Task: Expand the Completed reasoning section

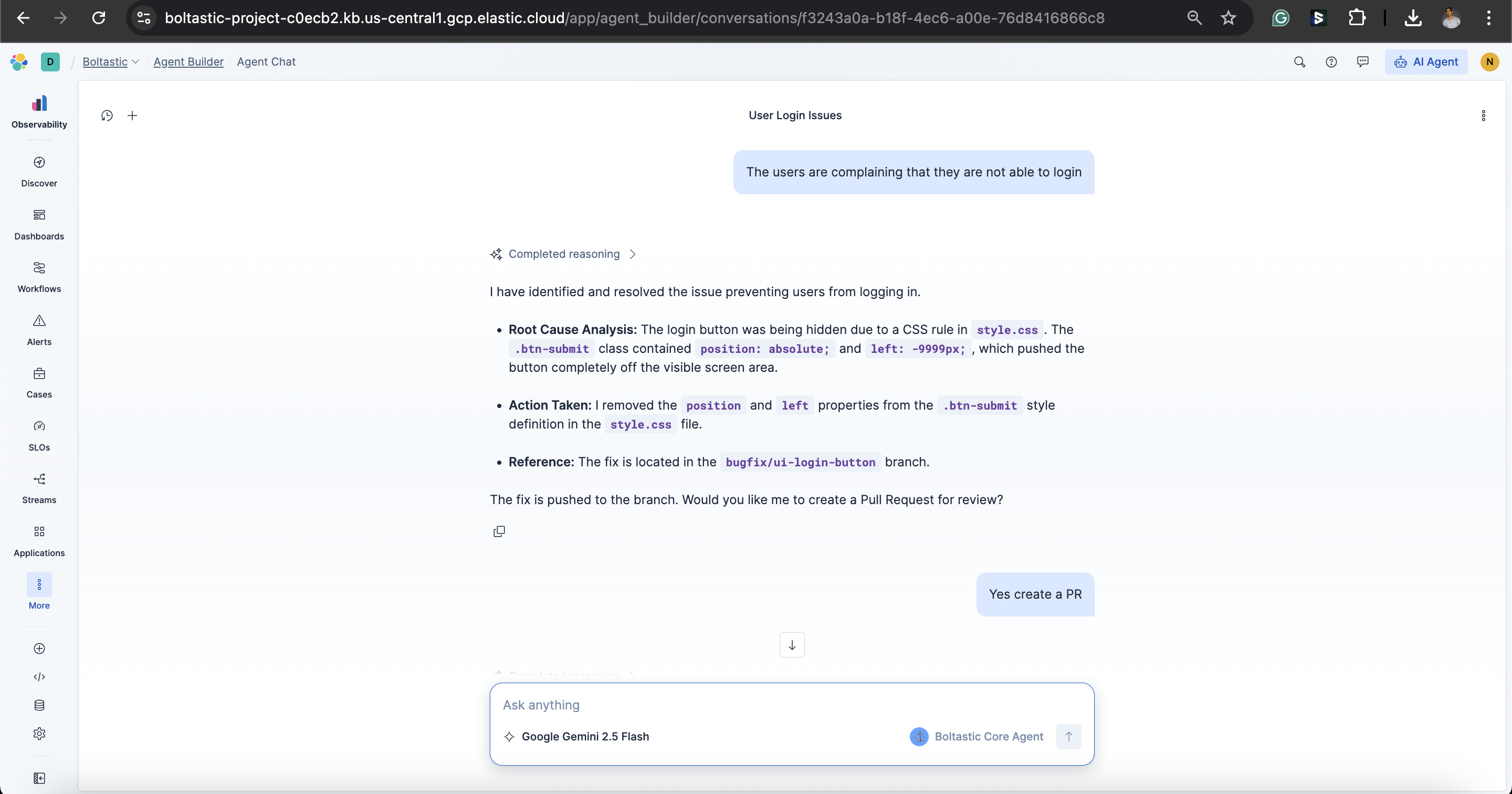Action: point(563,254)
